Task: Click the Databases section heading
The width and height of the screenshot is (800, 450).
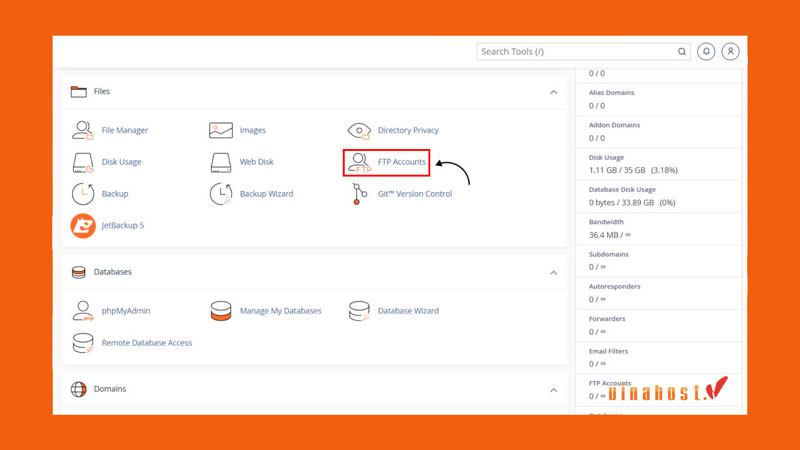Action: [x=112, y=272]
